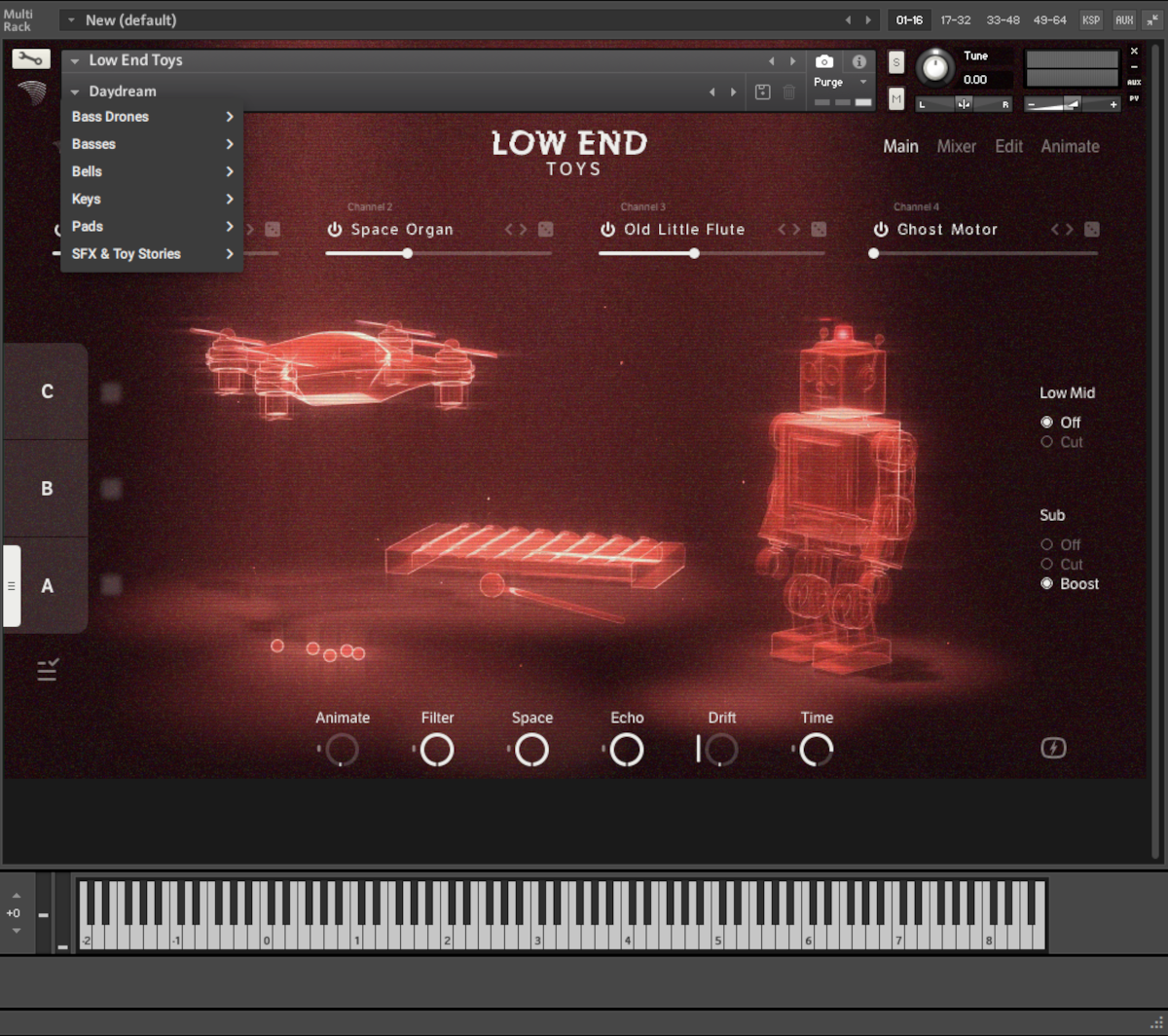Open the Purge dropdown menu

[841, 83]
